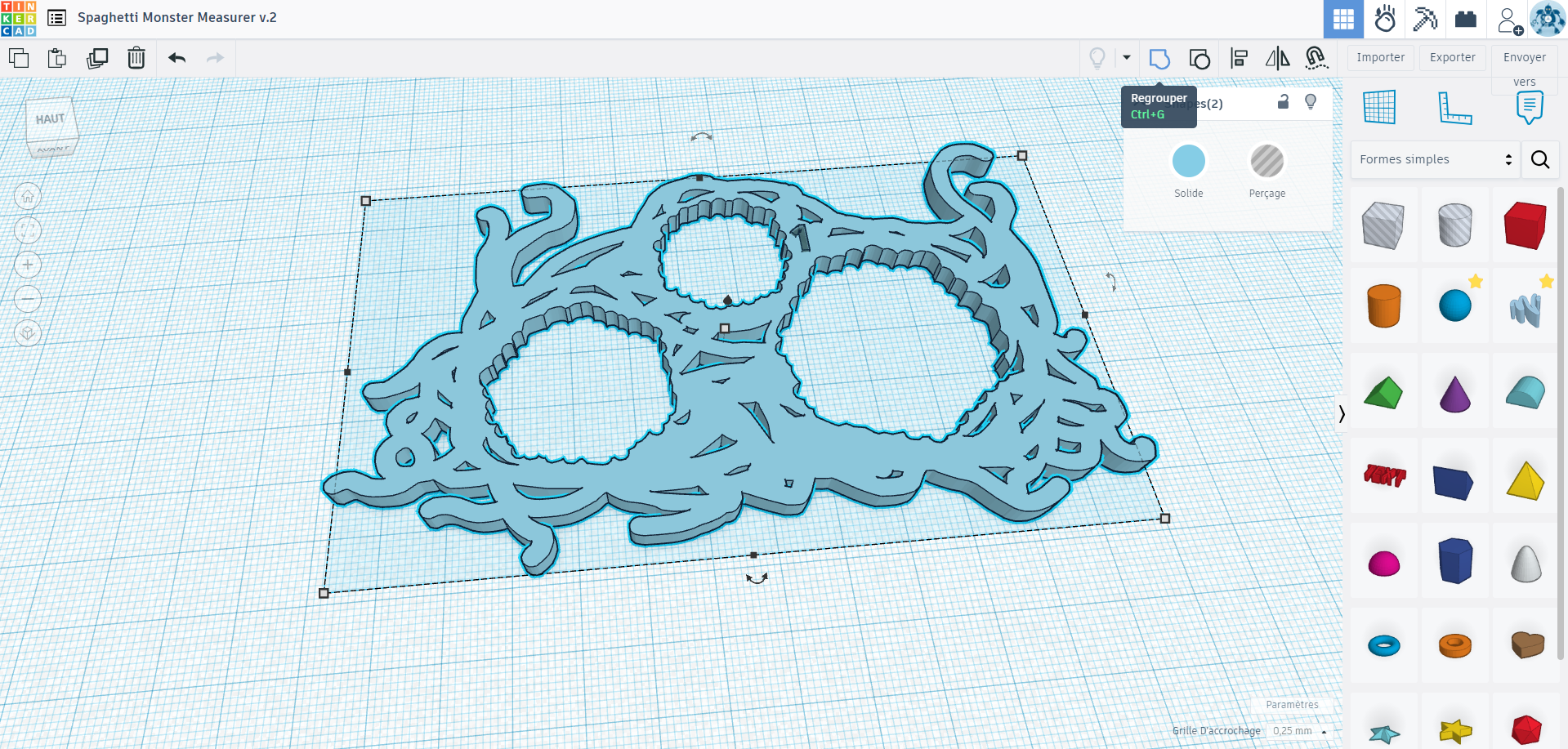Click the Show all lightbulb icon

pyautogui.click(x=1097, y=58)
